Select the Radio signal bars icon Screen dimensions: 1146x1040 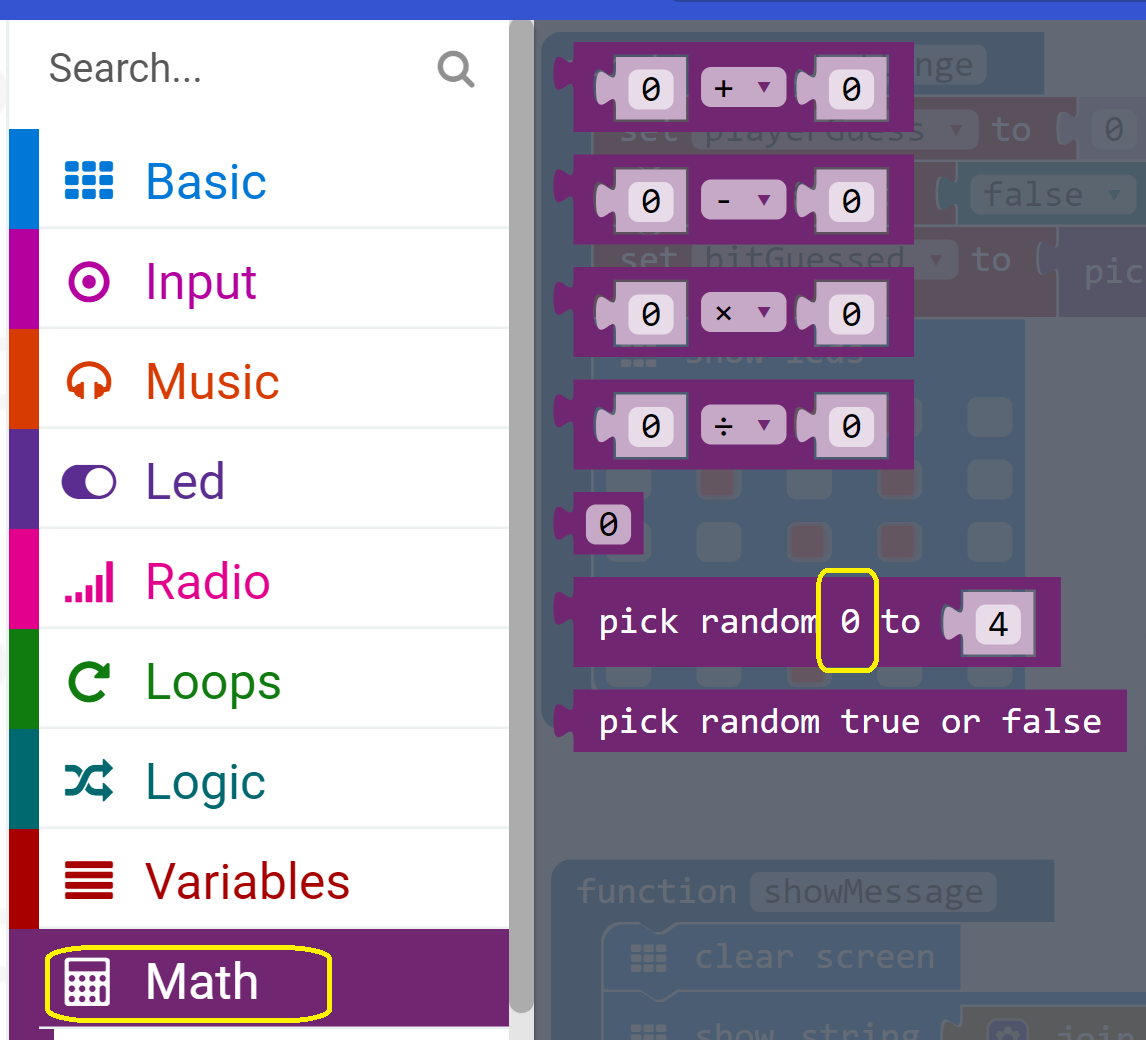point(90,581)
